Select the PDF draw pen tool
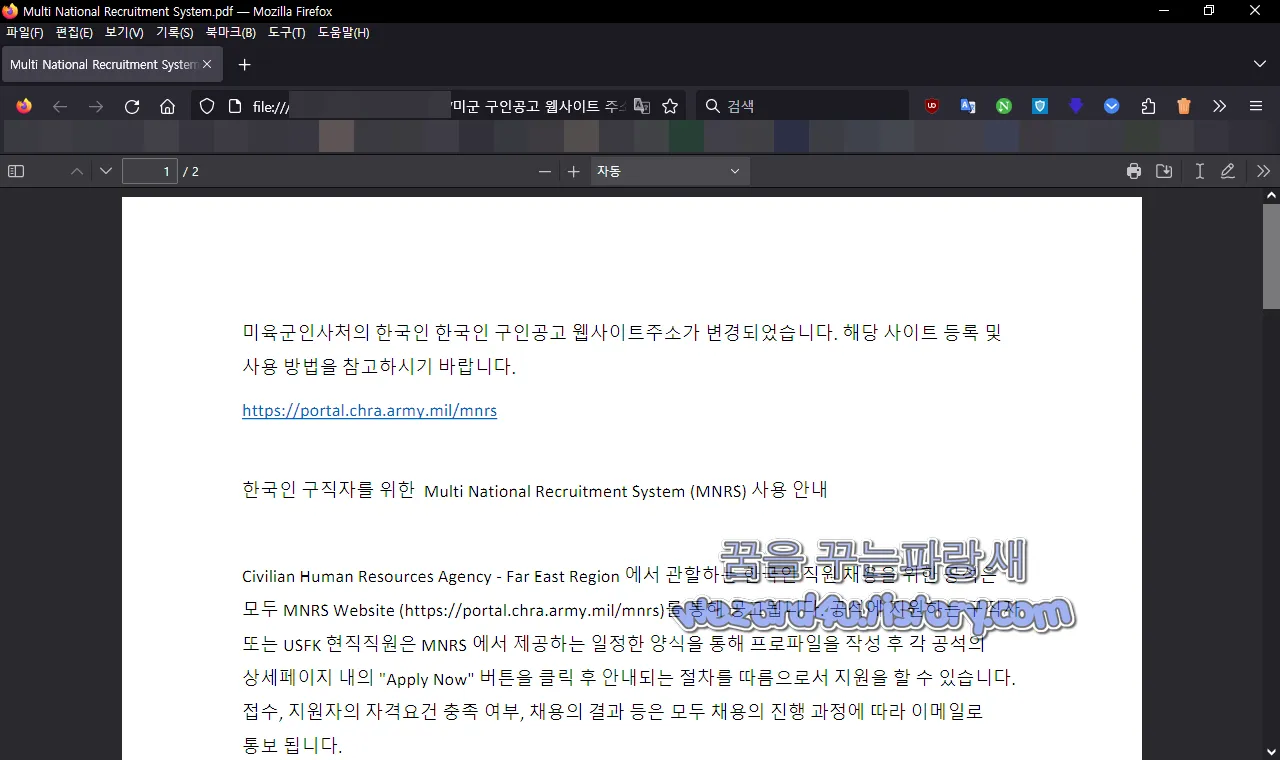 click(x=1228, y=171)
